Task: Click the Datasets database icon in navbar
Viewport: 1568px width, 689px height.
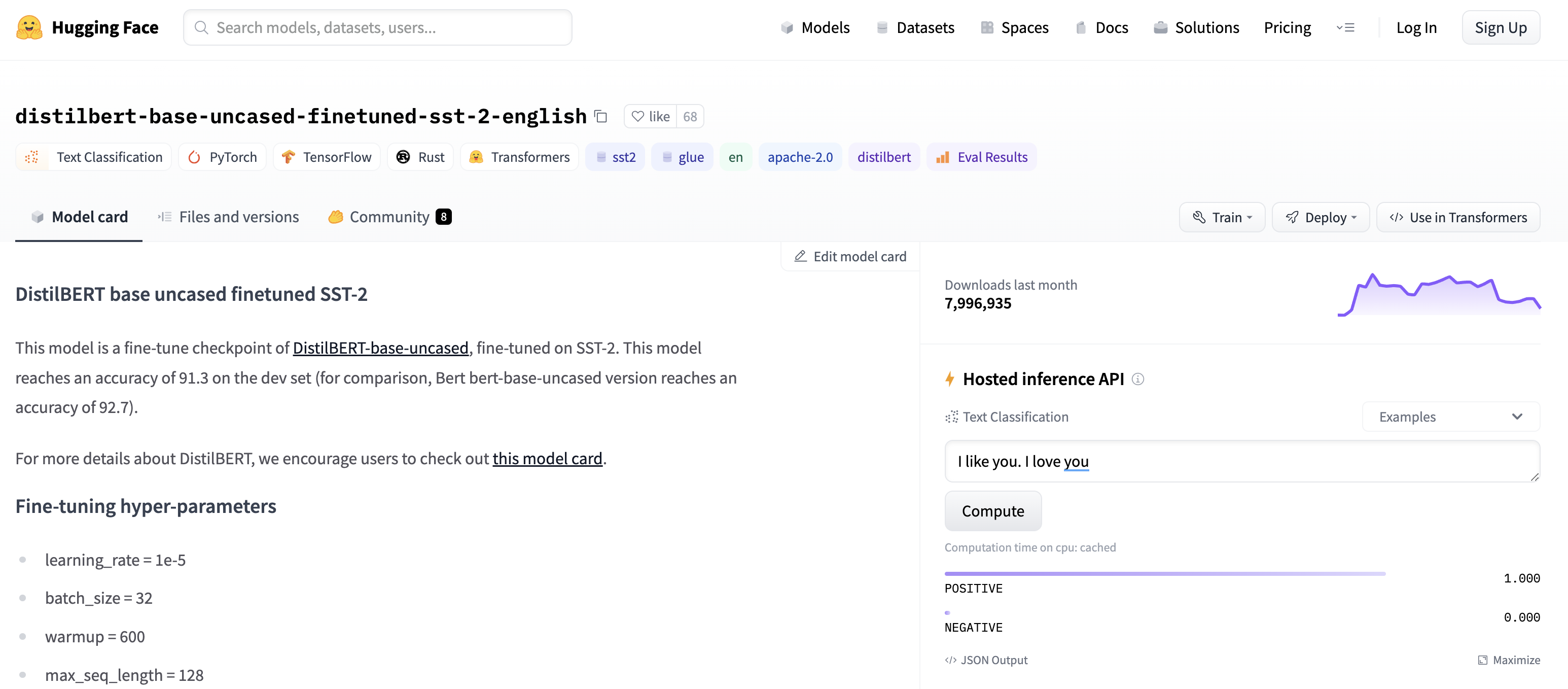Action: pyautogui.click(x=882, y=27)
